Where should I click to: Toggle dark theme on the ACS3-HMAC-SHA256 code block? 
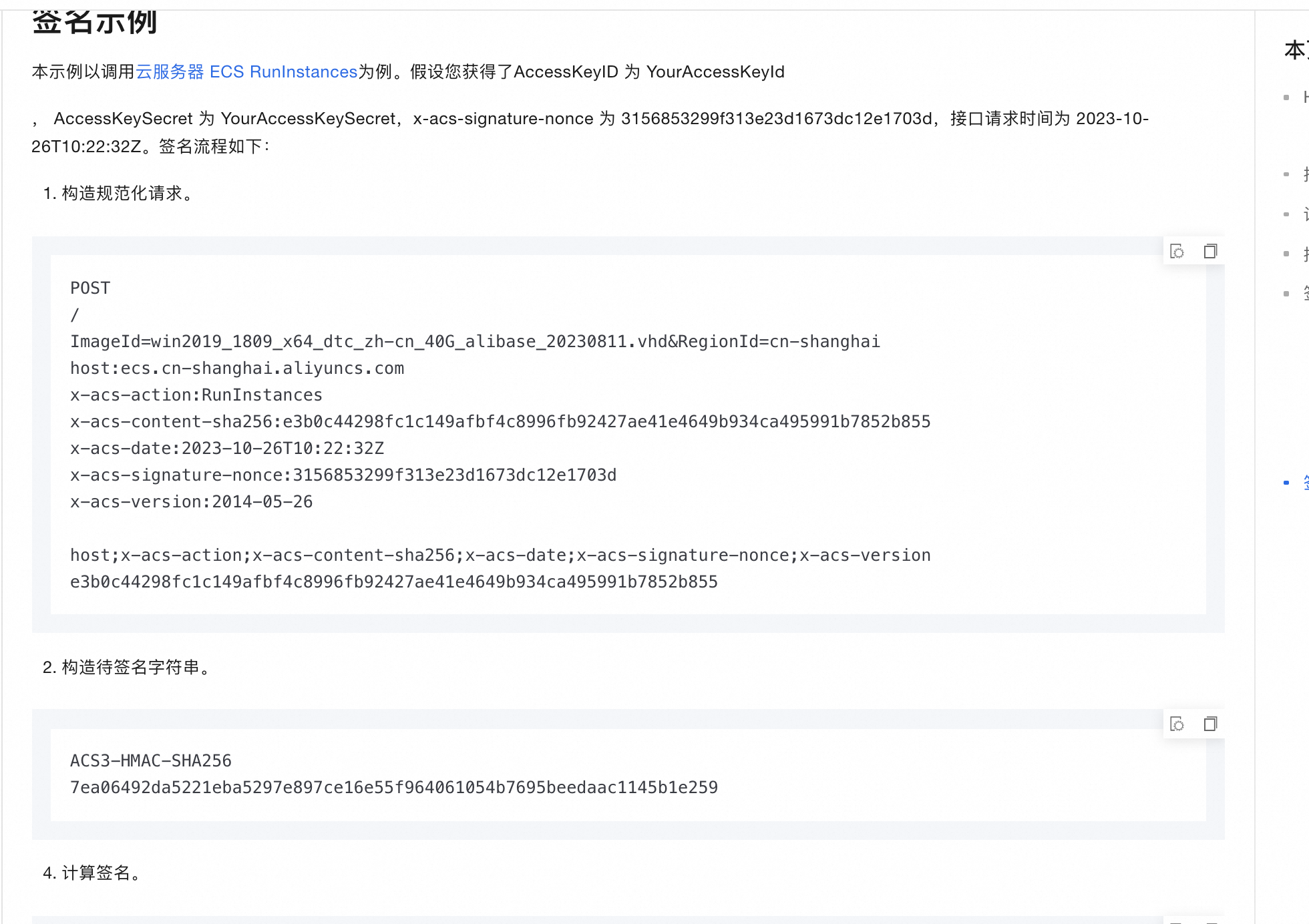coord(1177,724)
